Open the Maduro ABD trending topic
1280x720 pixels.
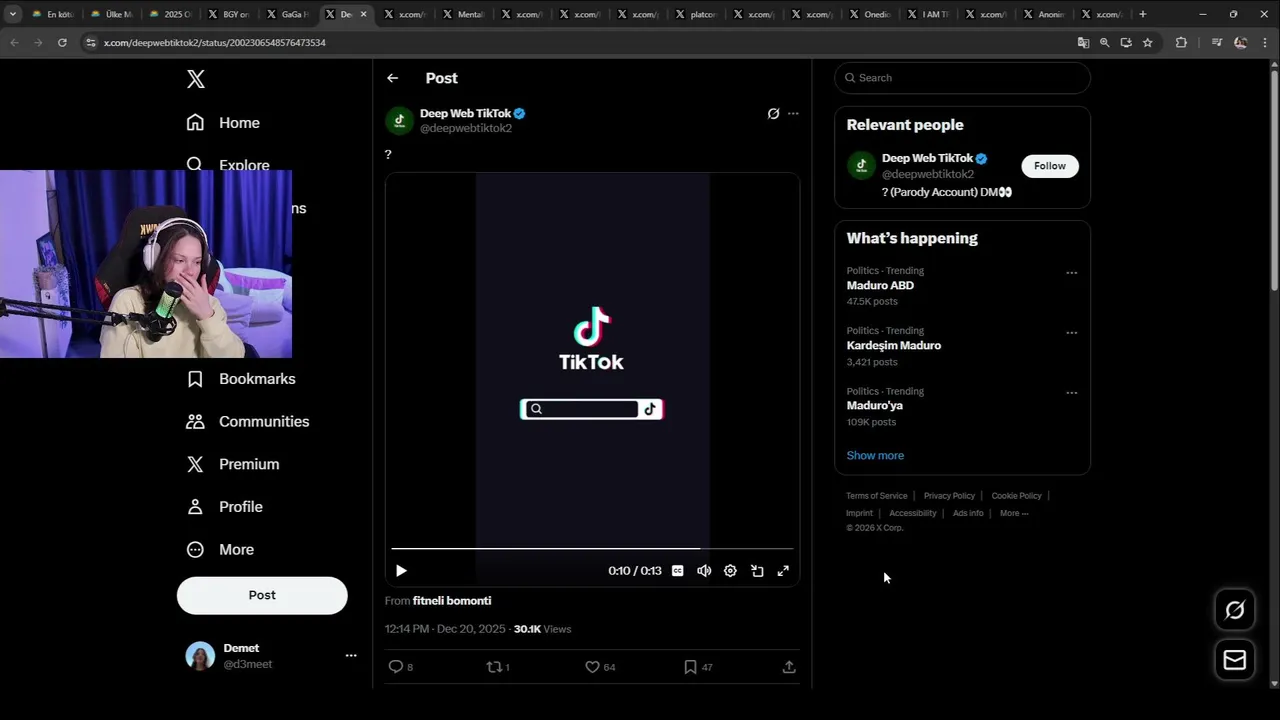coord(880,286)
